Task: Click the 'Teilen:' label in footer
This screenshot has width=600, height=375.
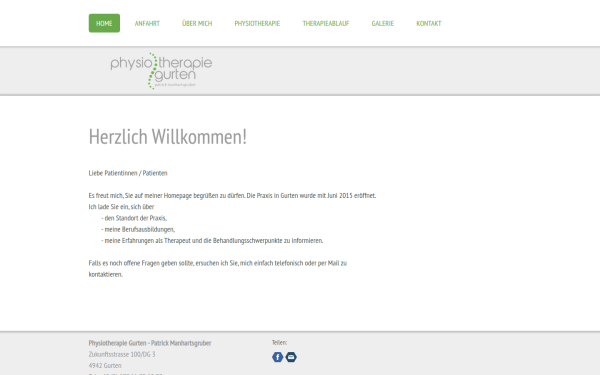Action: (279, 342)
